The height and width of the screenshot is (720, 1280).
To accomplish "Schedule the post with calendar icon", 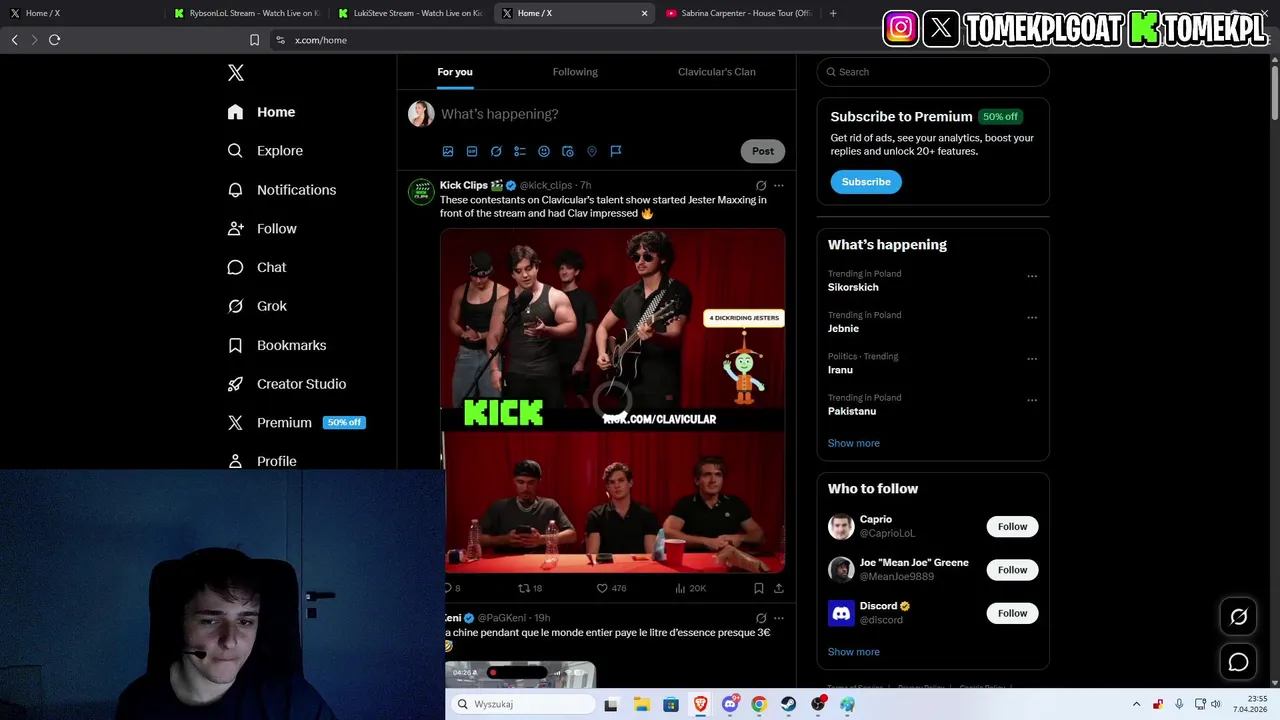I will (x=568, y=151).
